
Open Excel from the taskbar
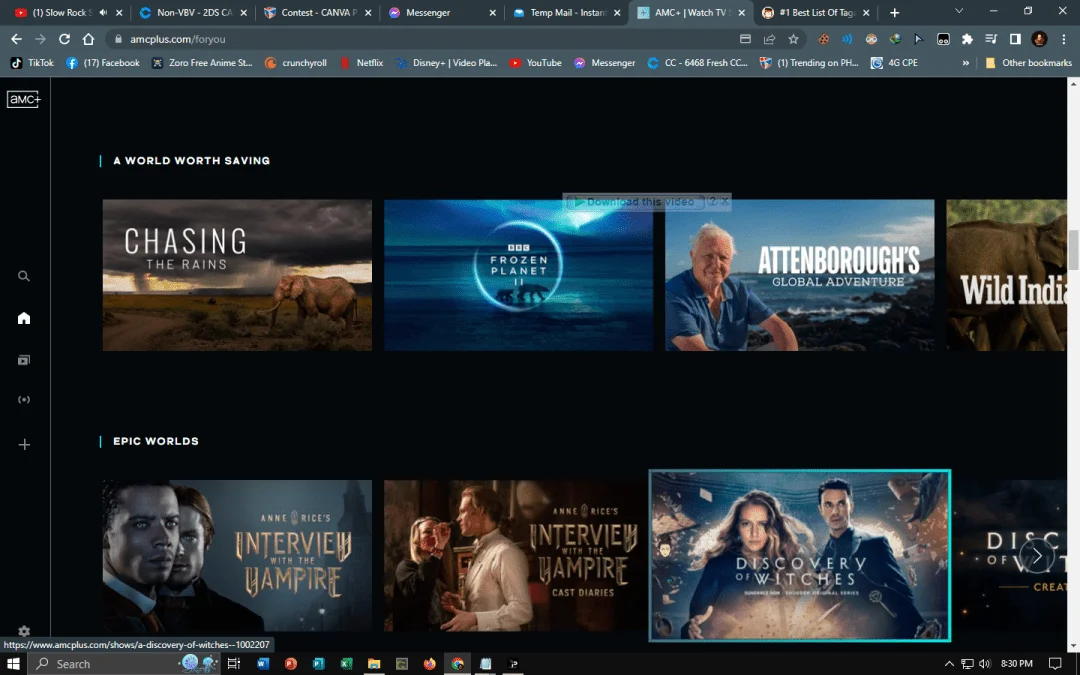[x=346, y=663]
